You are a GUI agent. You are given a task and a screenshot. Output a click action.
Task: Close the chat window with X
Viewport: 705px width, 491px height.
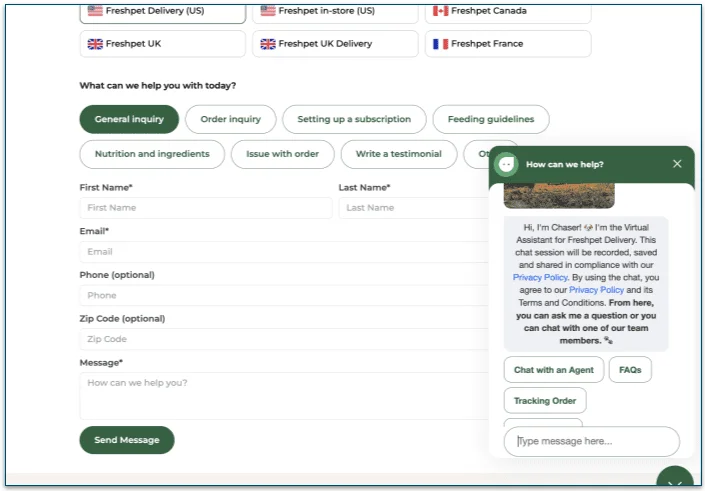pos(677,164)
